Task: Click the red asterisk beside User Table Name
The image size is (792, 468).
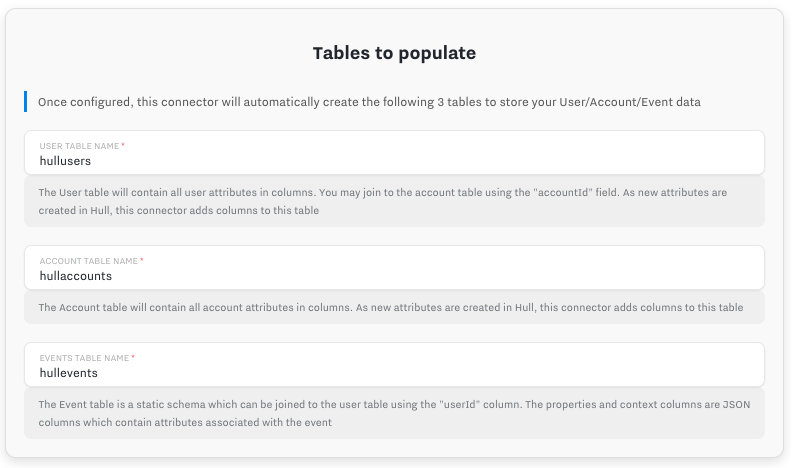Action: tap(123, 145)
